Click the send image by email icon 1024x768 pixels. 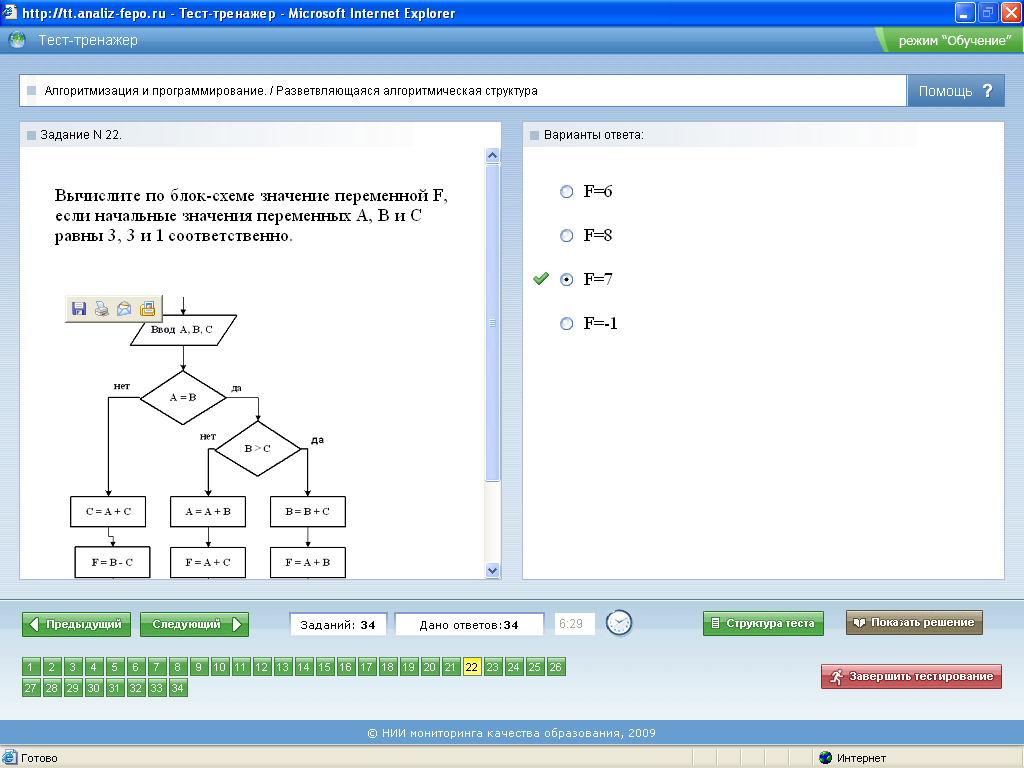point(124,308)
